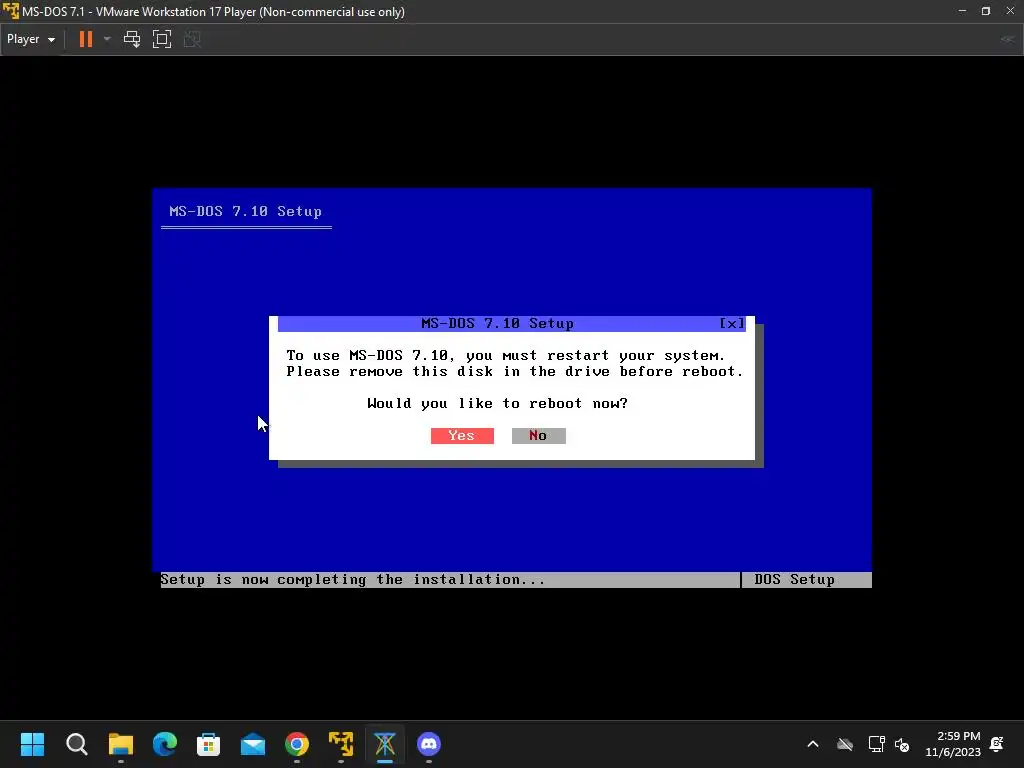Viewport: 1024px width, 768px height.
Task: Click the muted volume tray icon
Action: (903, 744)
